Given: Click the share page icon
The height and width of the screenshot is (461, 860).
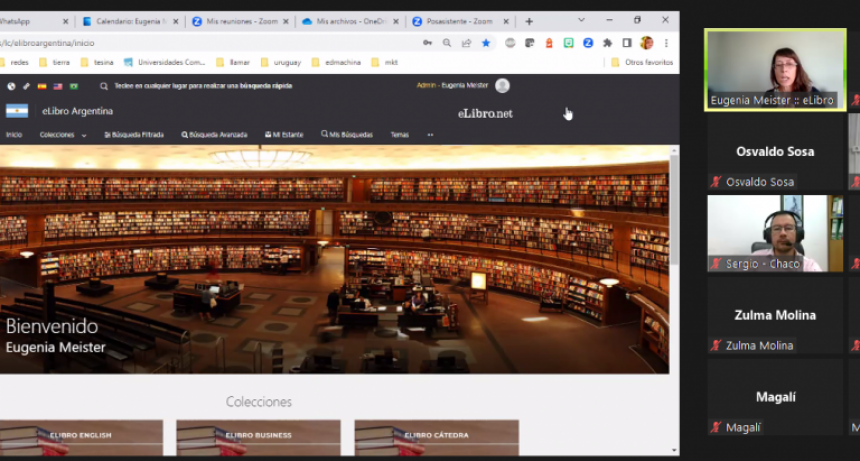Looking at the screenshot, I should point(466,43).
